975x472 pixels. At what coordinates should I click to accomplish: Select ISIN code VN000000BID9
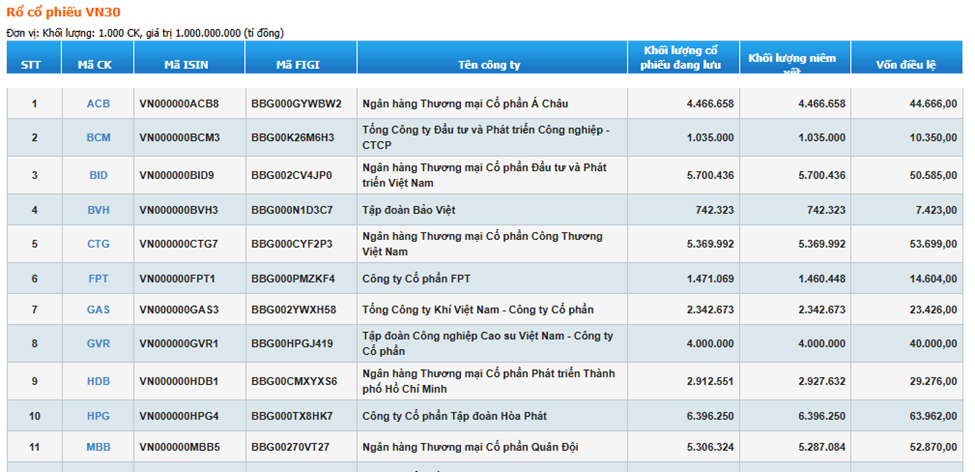click(177, 175)
